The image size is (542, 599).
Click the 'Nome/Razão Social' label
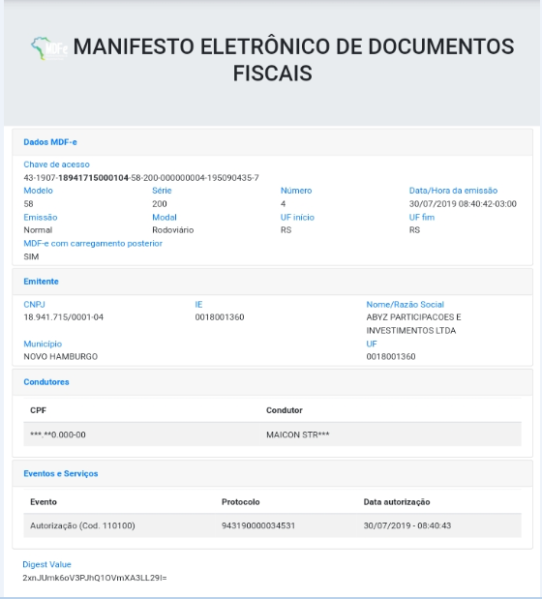[x=405, y=304]
